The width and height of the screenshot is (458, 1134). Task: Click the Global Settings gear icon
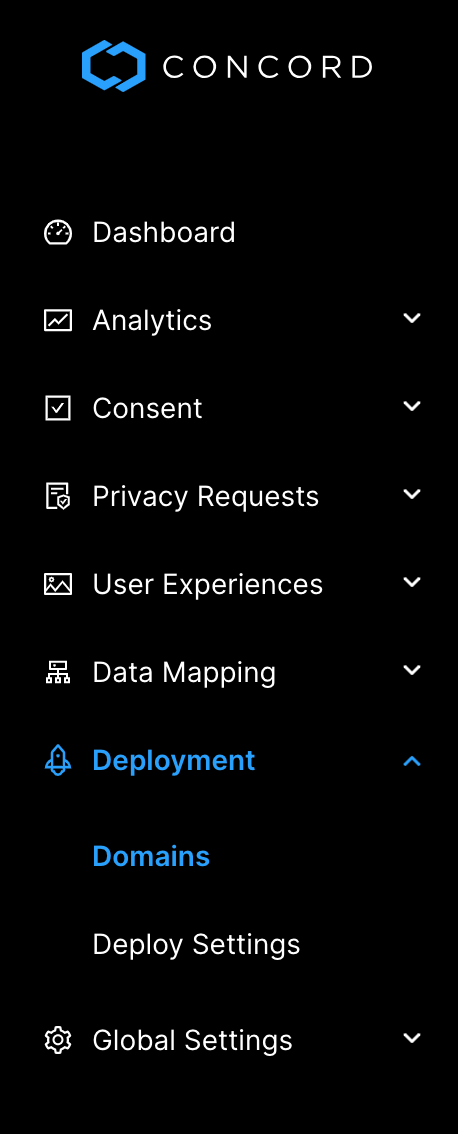click(x=58, y=1041)
